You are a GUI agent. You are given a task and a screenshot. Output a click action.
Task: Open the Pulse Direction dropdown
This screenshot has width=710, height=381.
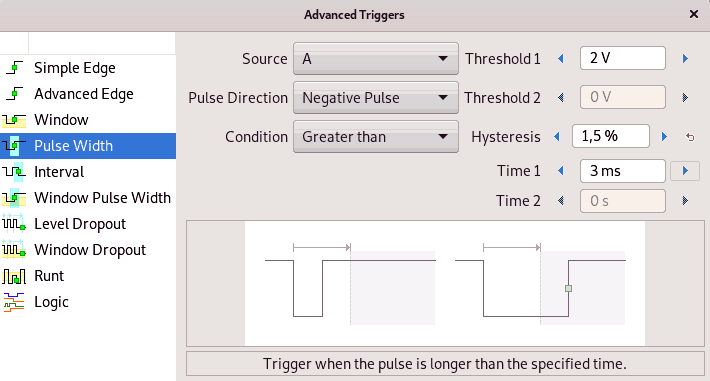(376, 98)
